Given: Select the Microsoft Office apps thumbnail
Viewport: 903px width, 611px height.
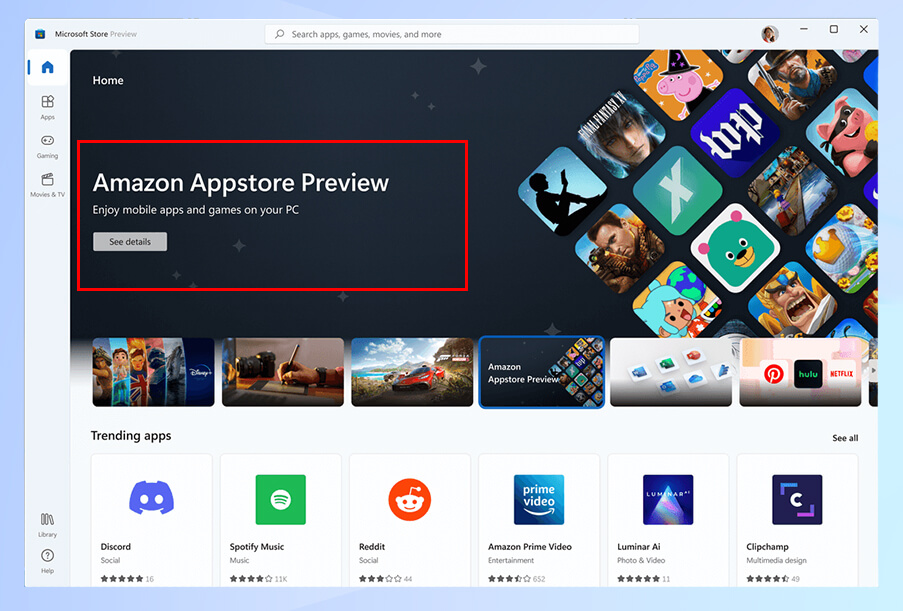Looking at the screenshot, I should [x=671, y=372].
